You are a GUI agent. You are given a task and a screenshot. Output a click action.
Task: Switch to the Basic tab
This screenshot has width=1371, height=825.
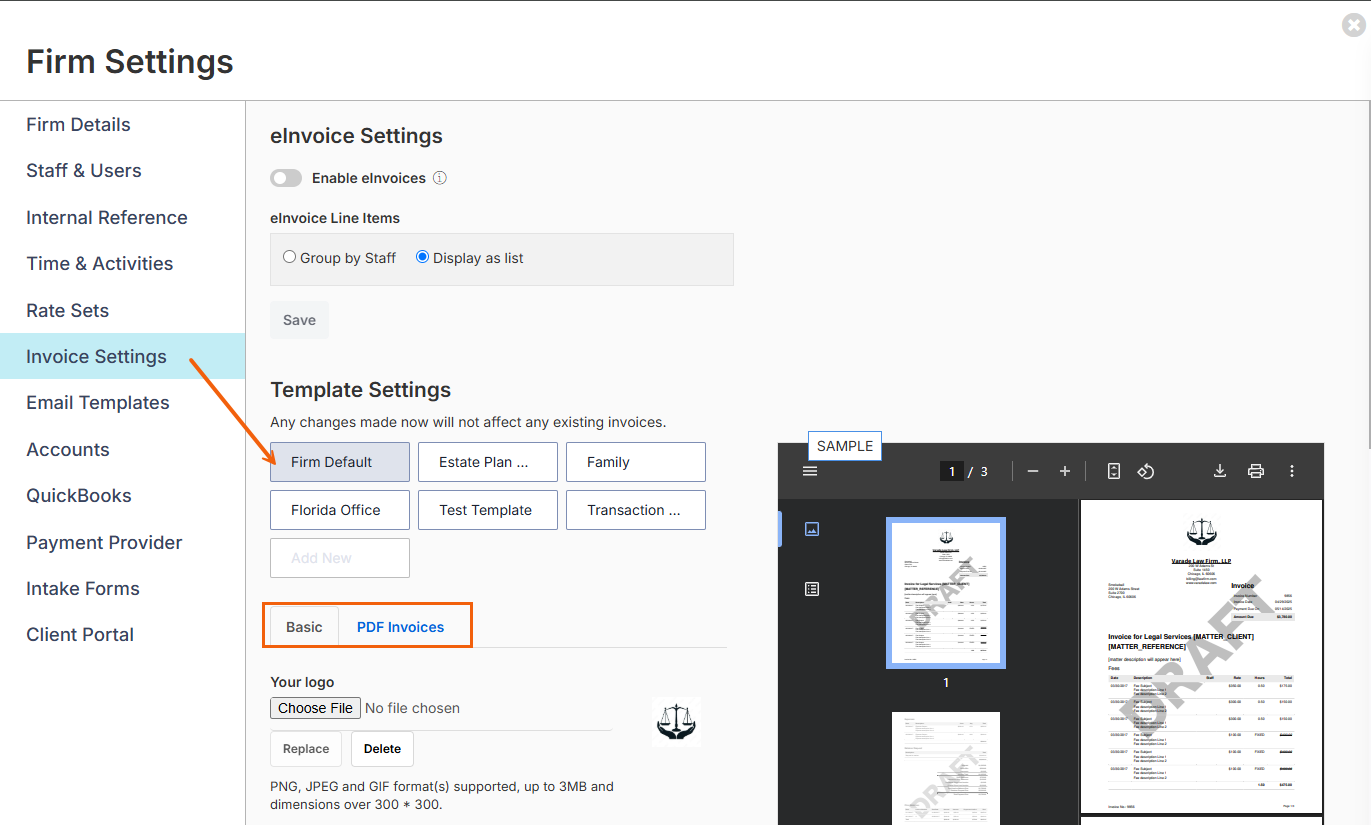(304, 627)
